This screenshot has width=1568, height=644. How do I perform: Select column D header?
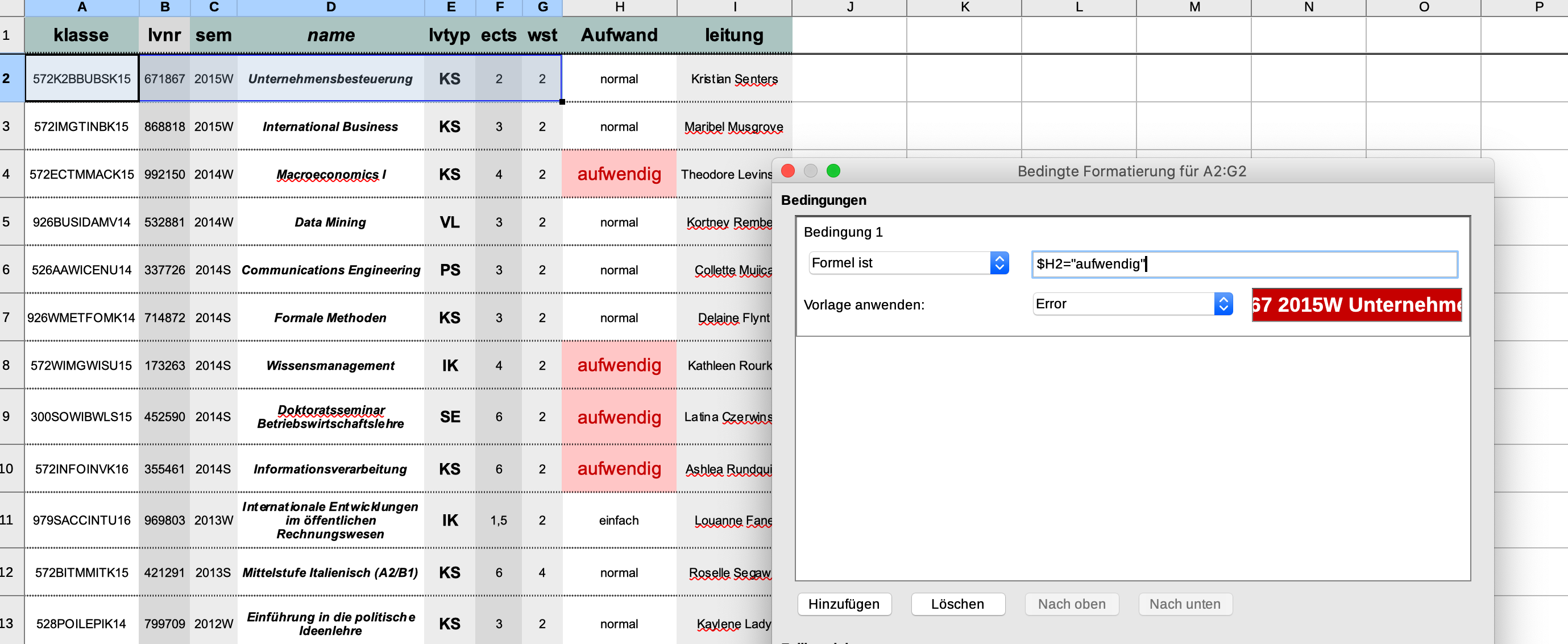pos(330,7)
